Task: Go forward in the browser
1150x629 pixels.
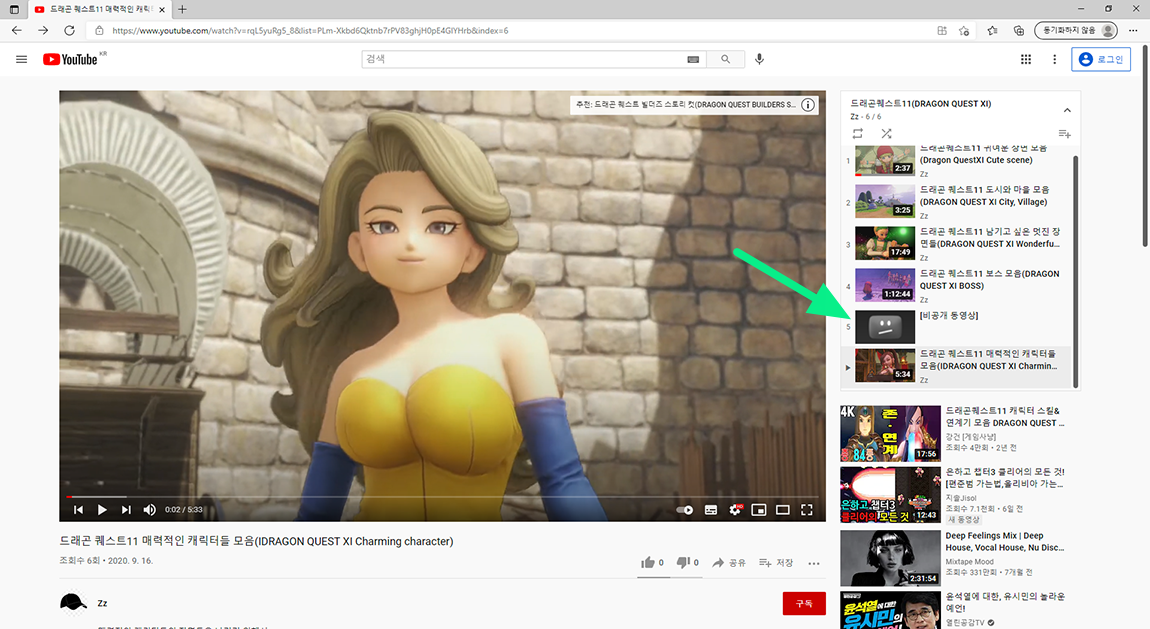Action: coord(43,31)
